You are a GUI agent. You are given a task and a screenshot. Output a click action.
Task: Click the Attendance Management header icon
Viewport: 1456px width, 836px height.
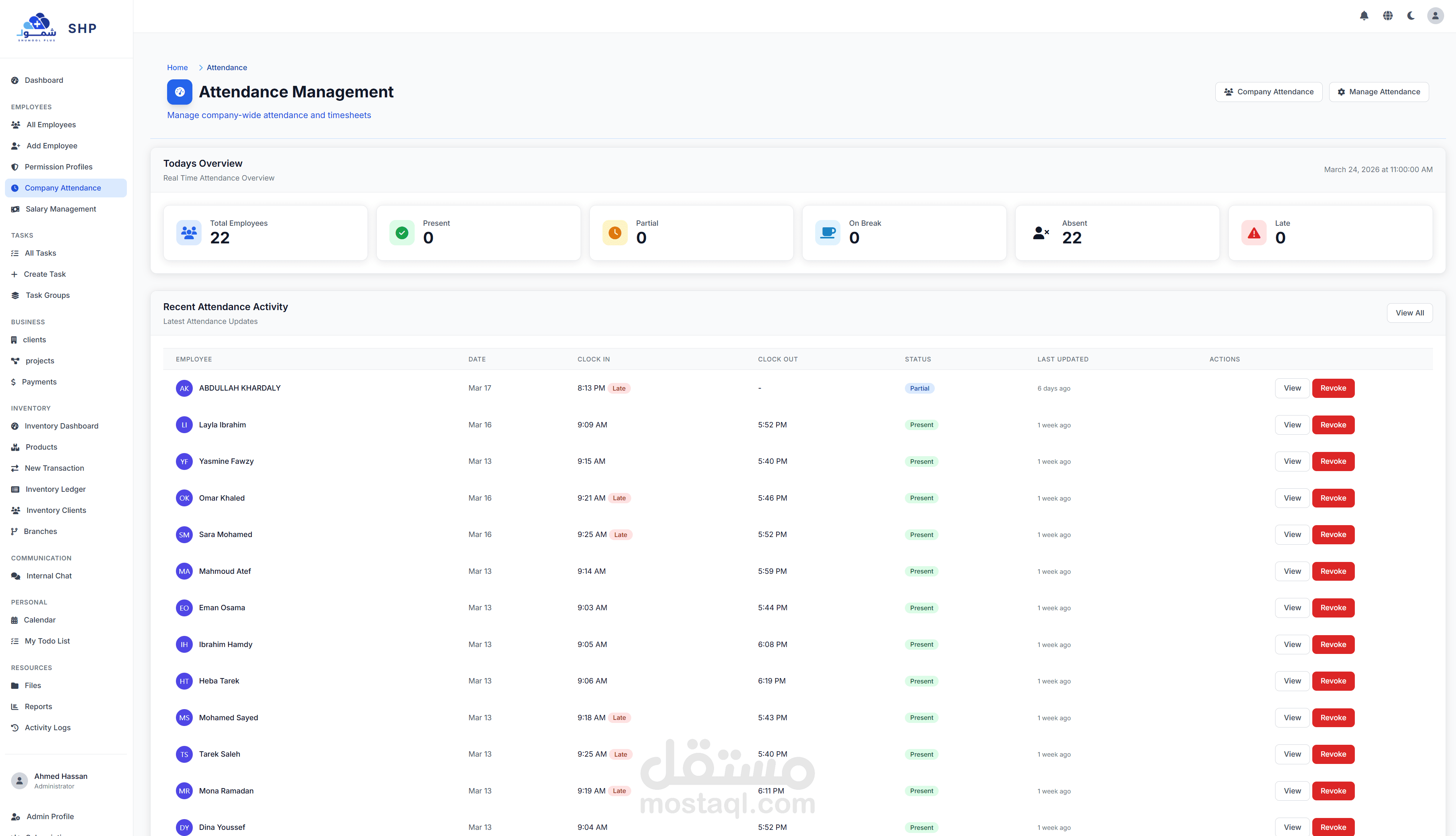180,92
